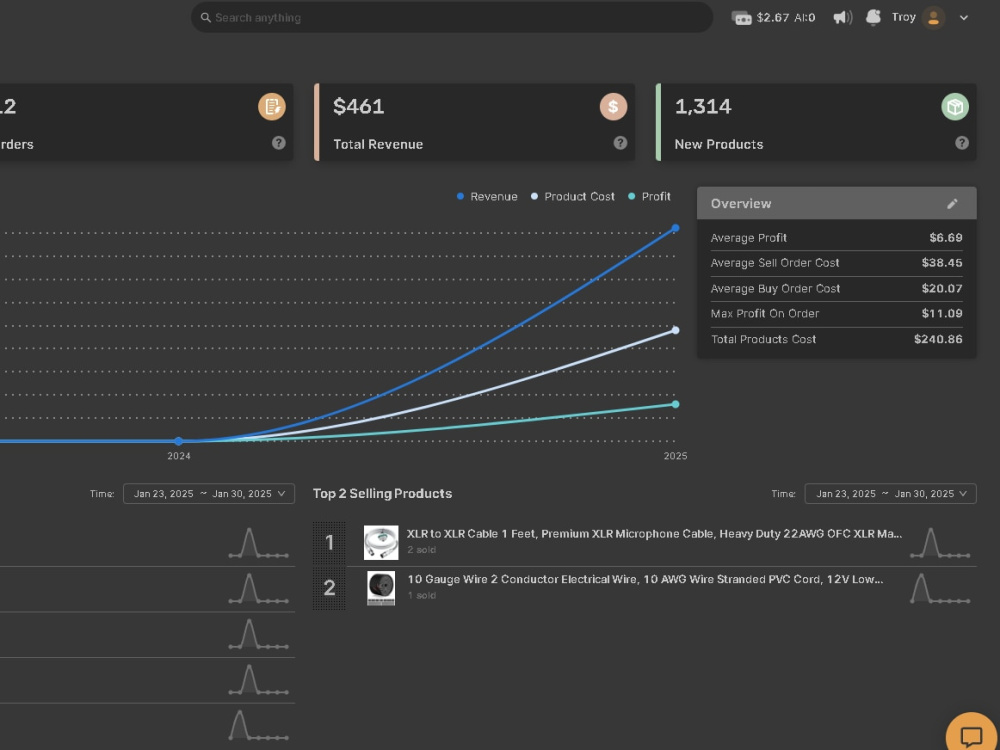Open help for New Products card
The image size is (1000, 750).
pos(962,143)
